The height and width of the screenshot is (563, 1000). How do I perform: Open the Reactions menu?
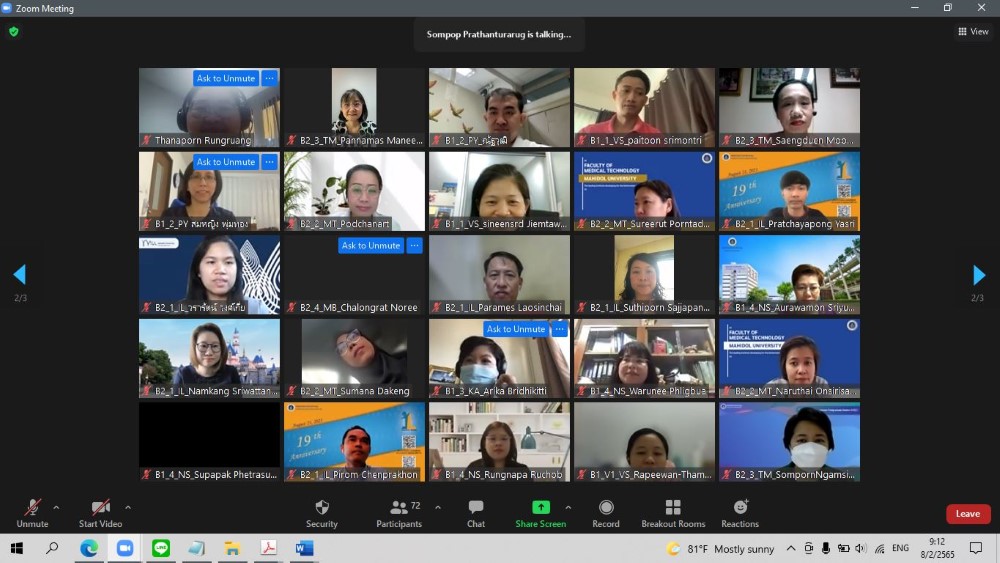tap(740, 512)
